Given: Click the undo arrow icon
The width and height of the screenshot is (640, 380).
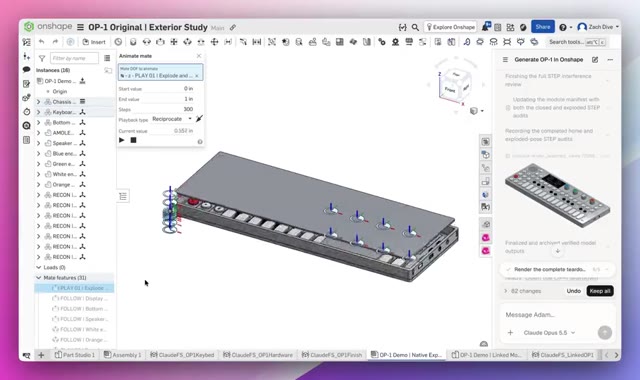Looking at the screenshot, I should pos(42,42).
